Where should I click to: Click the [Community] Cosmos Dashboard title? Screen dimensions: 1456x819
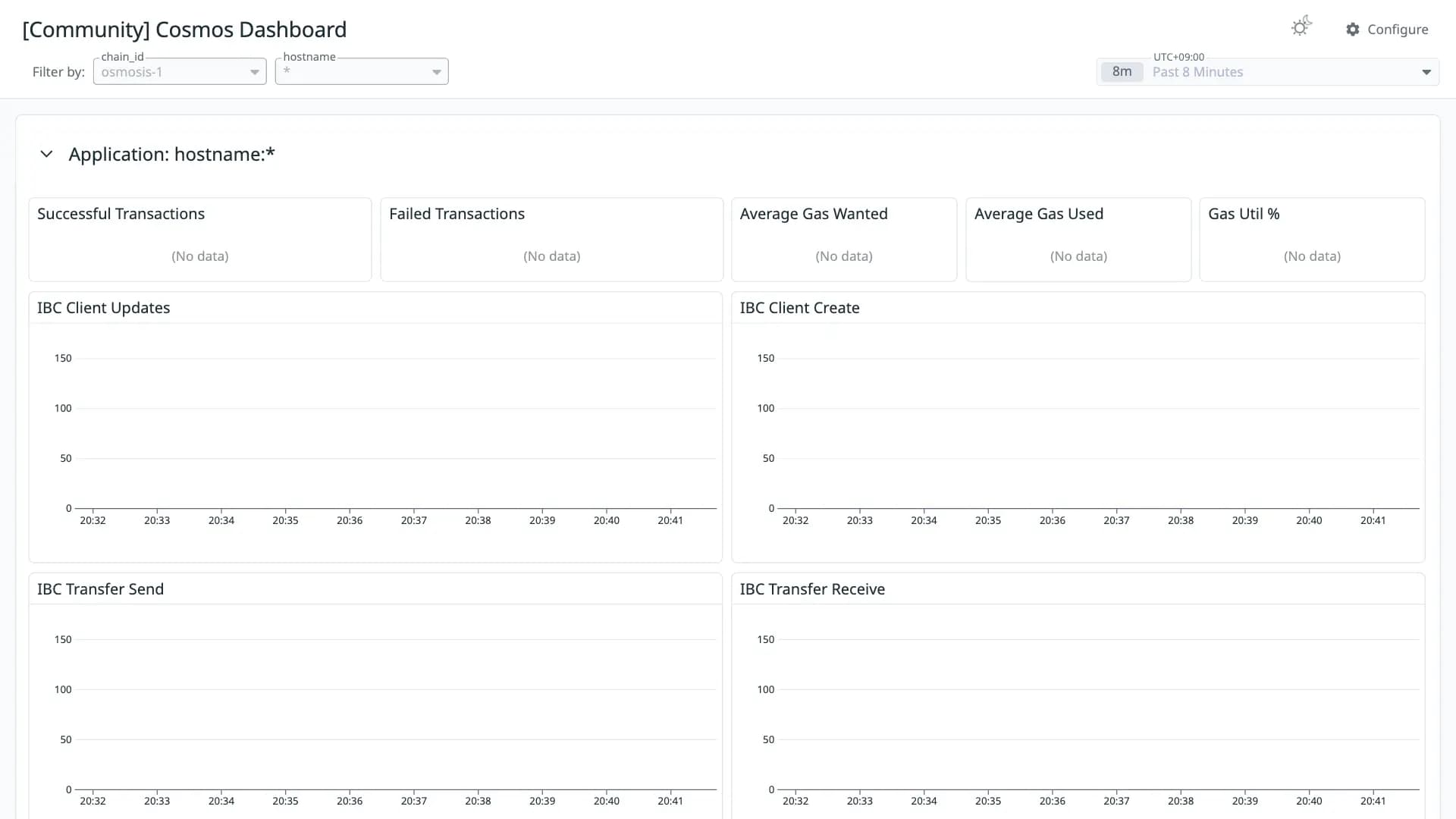tap(184, 30)
